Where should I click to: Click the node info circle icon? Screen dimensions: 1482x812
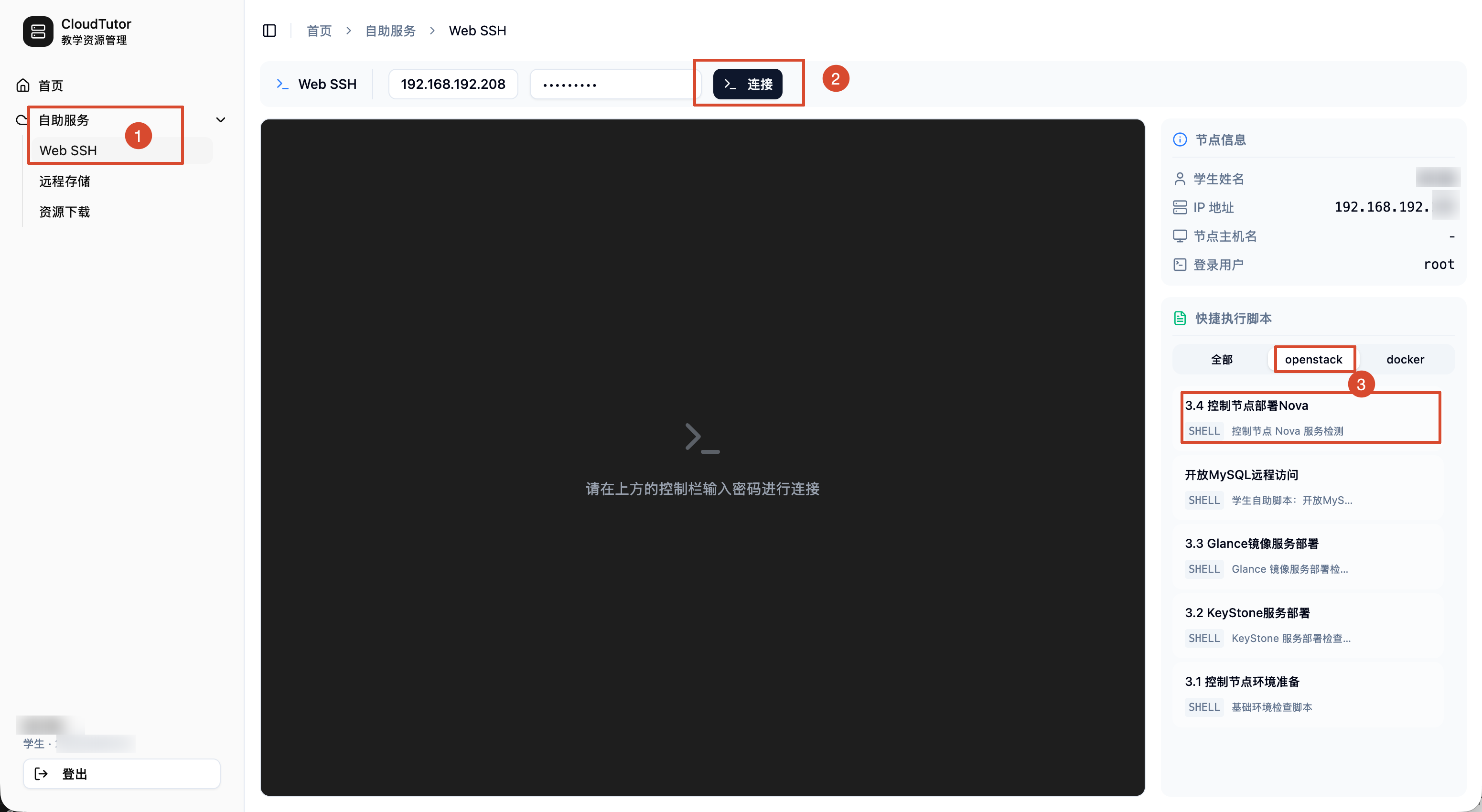(1180, 140)
